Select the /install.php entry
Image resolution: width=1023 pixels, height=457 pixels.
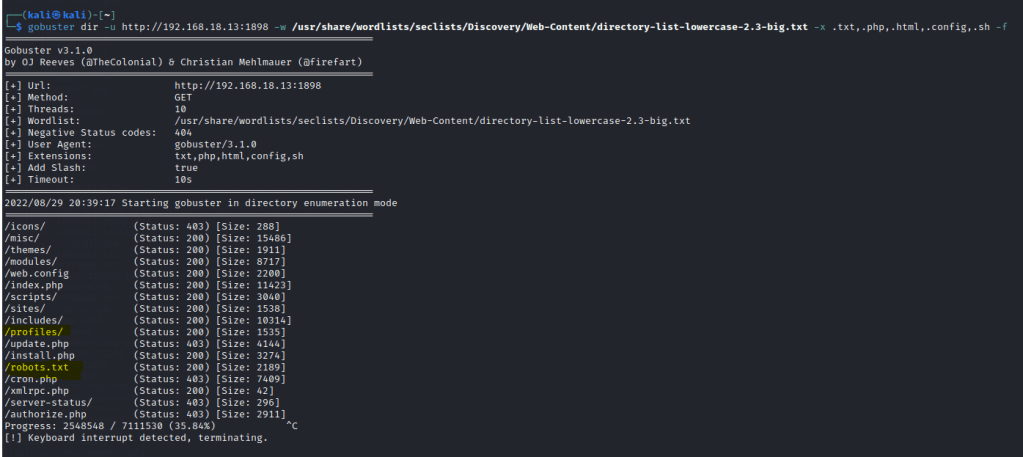tap(40, 356)
